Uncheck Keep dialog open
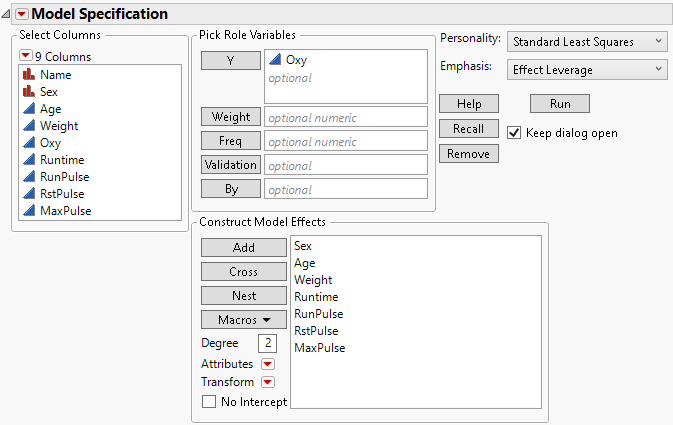673x425 pixels. [x=514, y=133]
